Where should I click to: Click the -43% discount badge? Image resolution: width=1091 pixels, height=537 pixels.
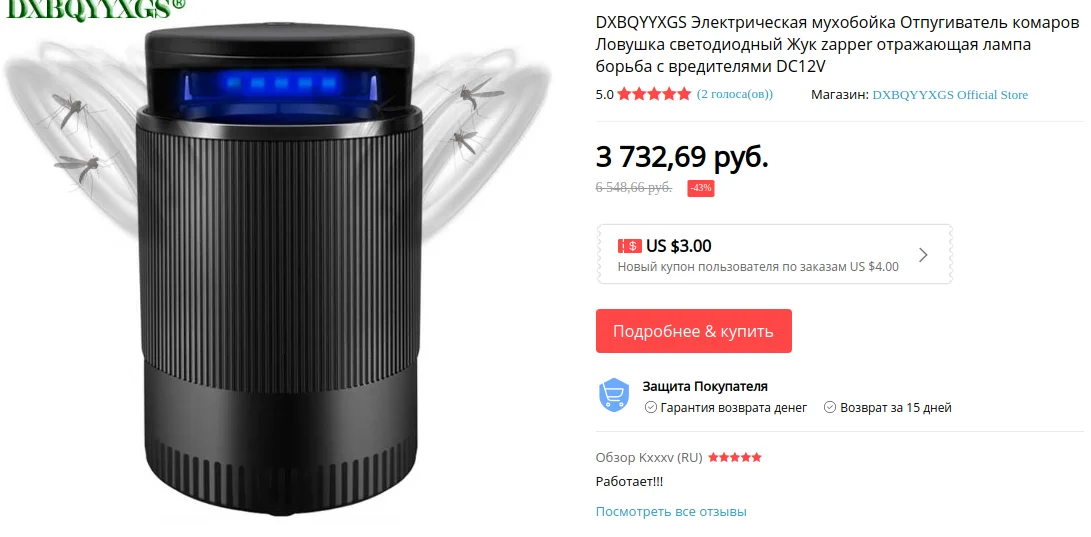pyautogui.click(x=701, y=189)
